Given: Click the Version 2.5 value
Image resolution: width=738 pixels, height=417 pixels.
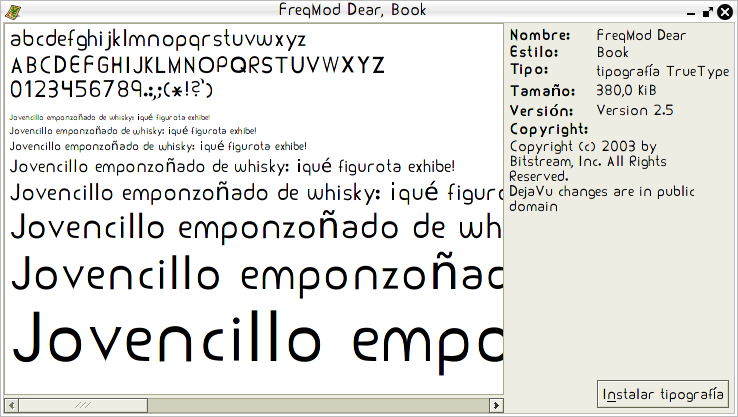Looking at the screenshot, I should 635,110.
